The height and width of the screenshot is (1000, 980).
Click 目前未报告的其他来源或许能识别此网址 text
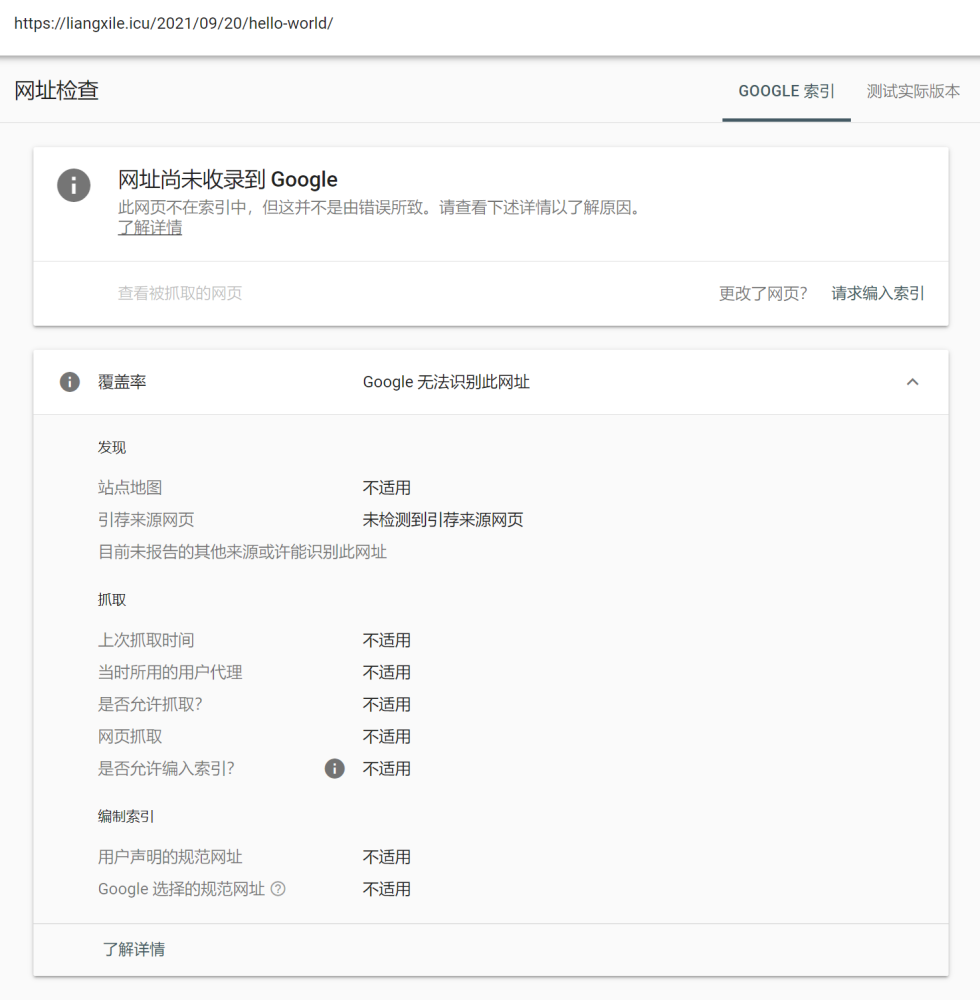(242, 552)
